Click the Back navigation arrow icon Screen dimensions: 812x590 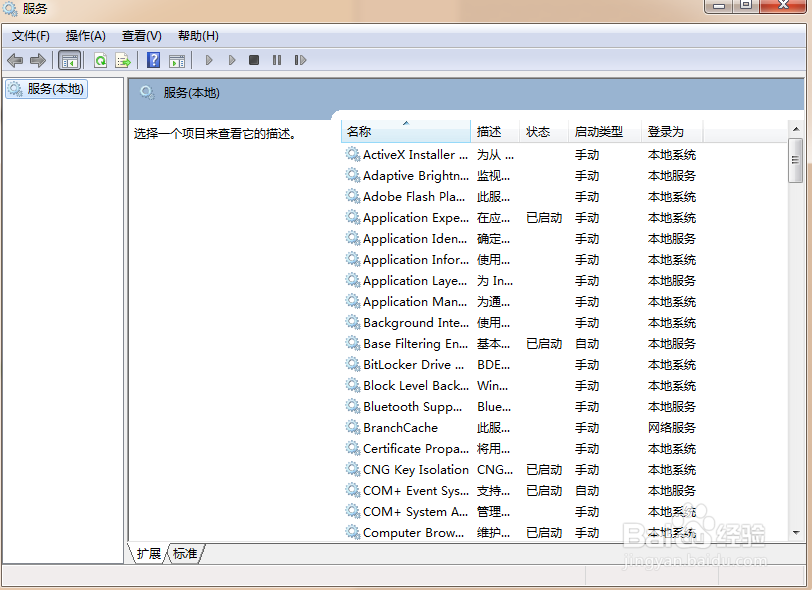pos(14,60)
